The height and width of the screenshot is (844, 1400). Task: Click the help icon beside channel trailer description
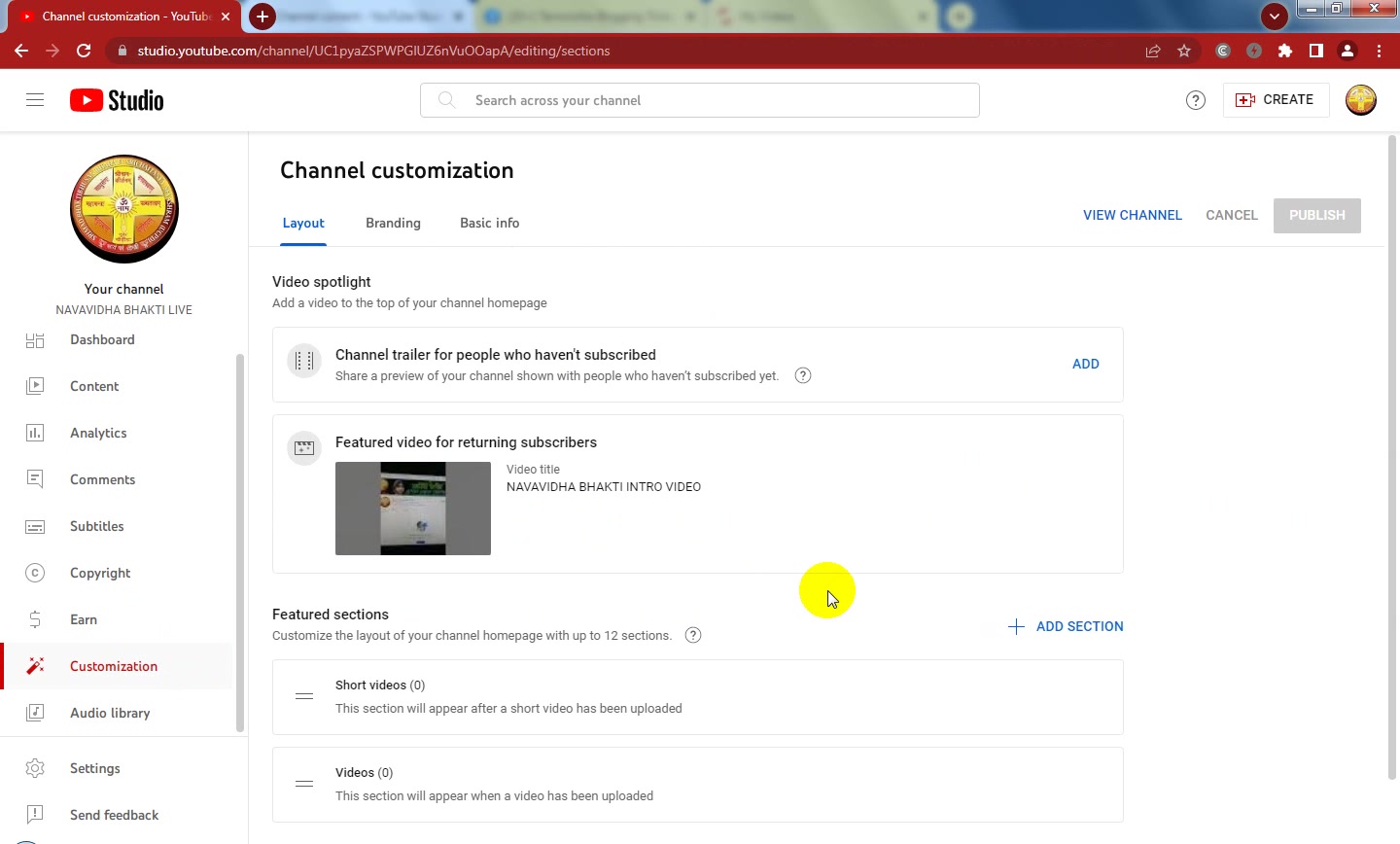click(803, 375)
